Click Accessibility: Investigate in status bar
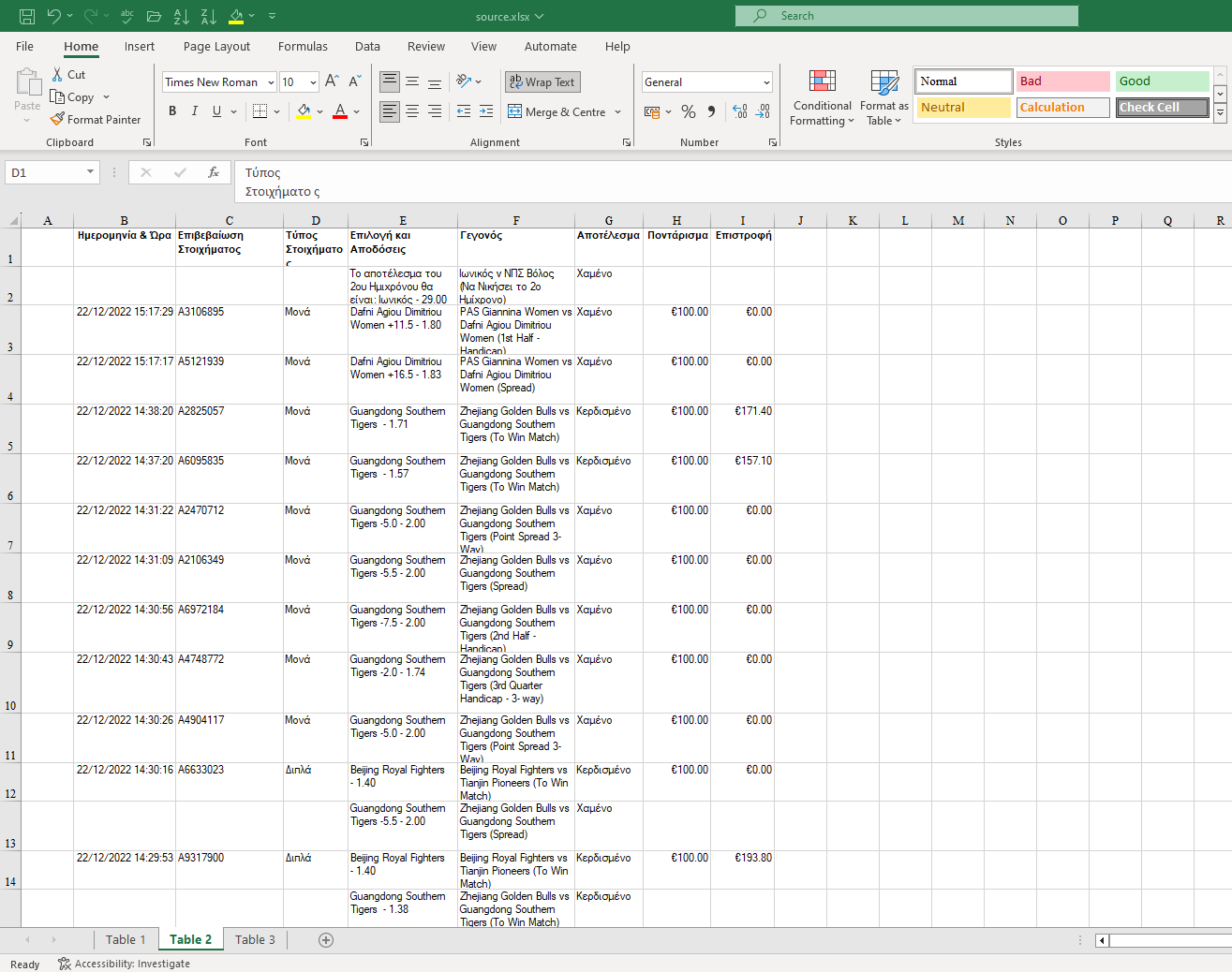Screen dimensions: 1232x972 point(124,964)
